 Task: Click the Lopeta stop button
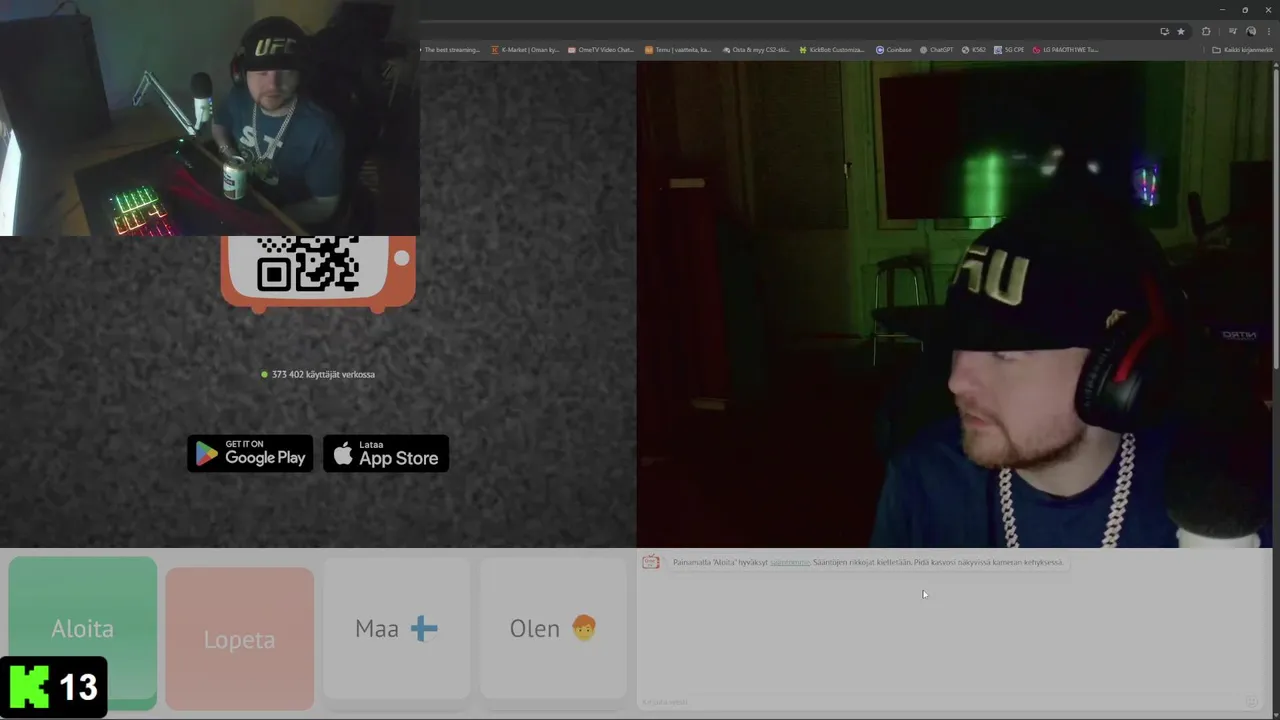click(239, 638)
